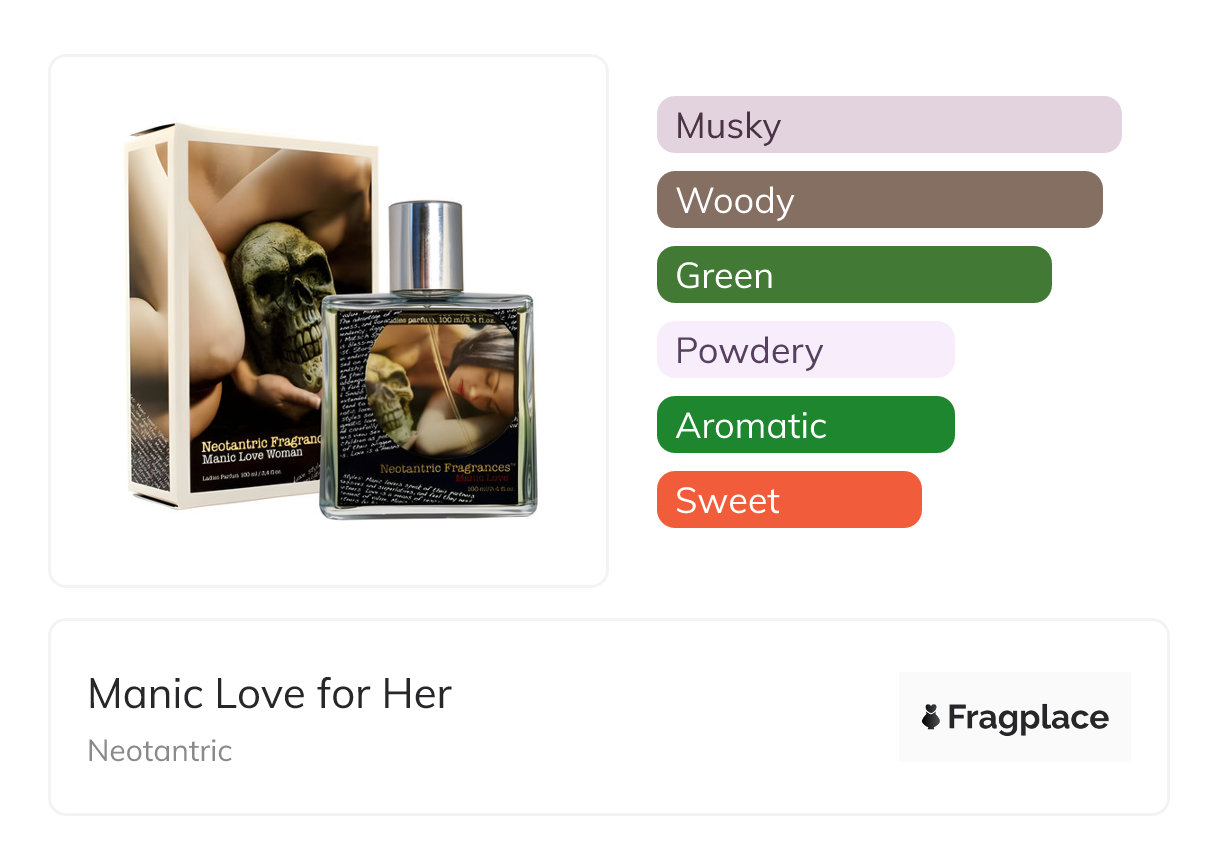Image resolution: width=1218 pixels, height=864 pixels.
Task: Open the Neotantric brand link
Action: (160, 751)
